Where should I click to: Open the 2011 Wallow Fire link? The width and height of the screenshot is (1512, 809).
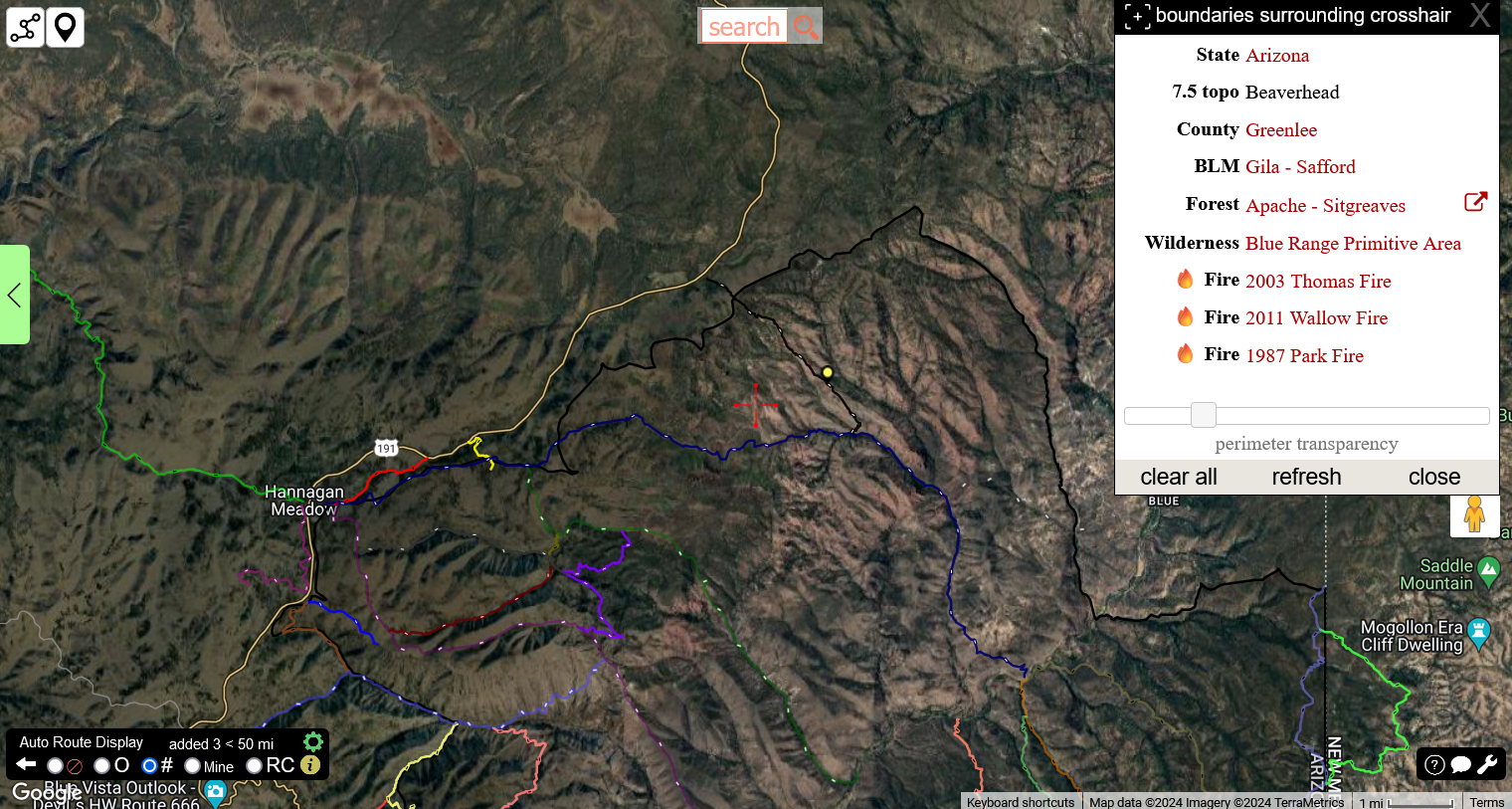[1316, 317]
